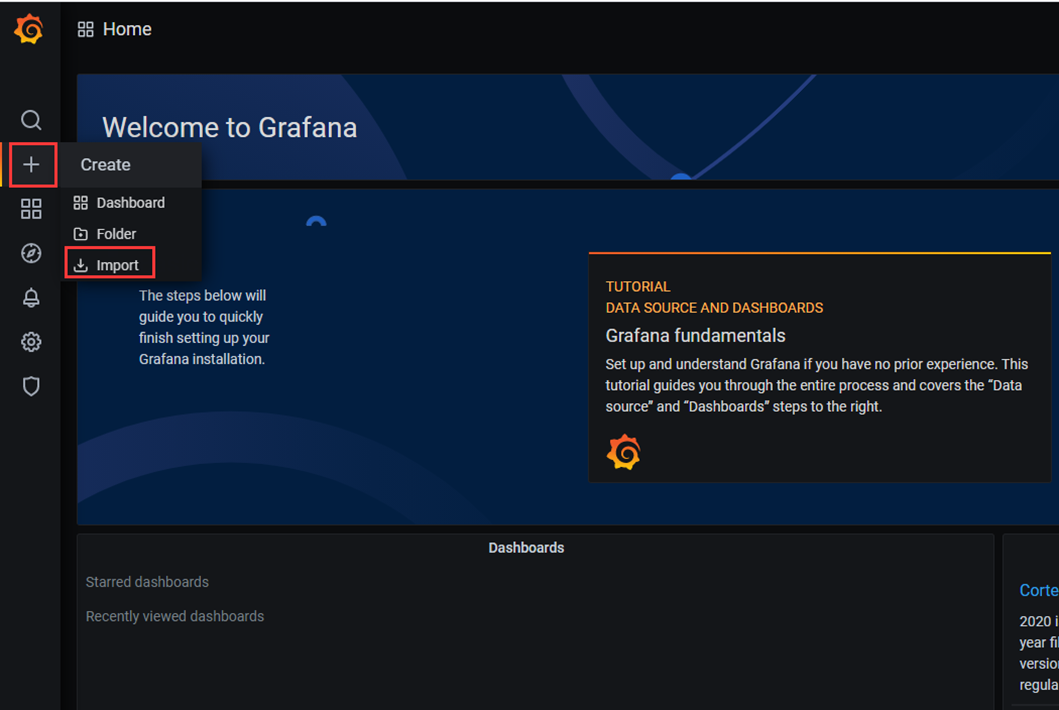This screenshot has height=710, width=1059.
Task: Open the Search magnifier in the sidebar
Action: (31, 120)
